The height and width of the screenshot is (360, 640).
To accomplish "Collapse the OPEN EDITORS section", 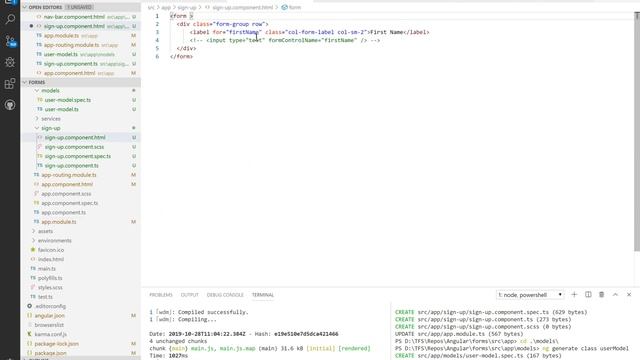I will (x=80, y=7).
